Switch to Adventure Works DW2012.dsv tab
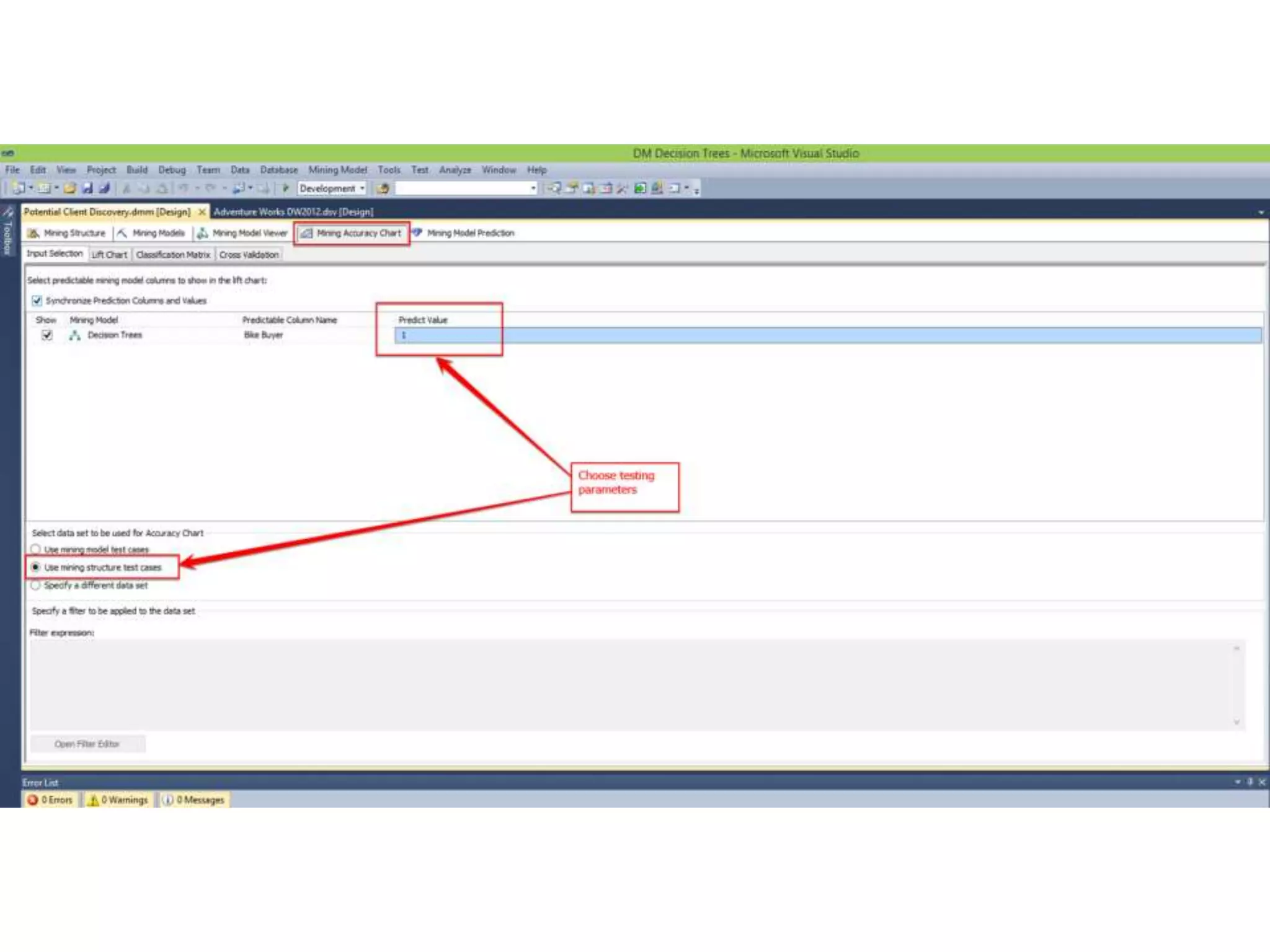 (x=293, y=212)
